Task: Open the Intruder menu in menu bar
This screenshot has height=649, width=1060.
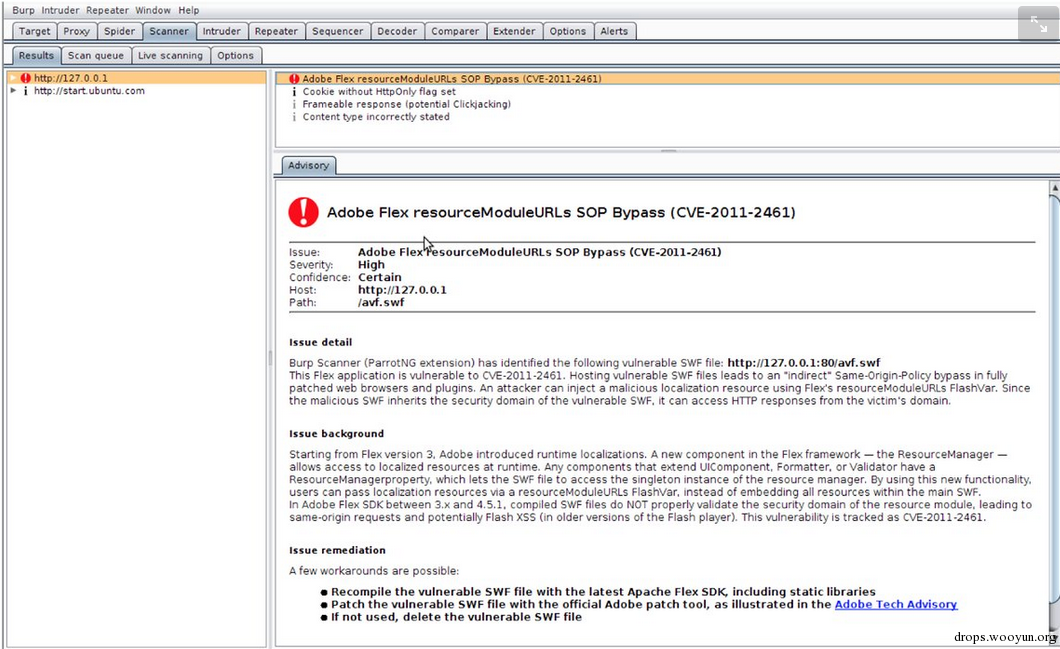Action: (60, 10)
